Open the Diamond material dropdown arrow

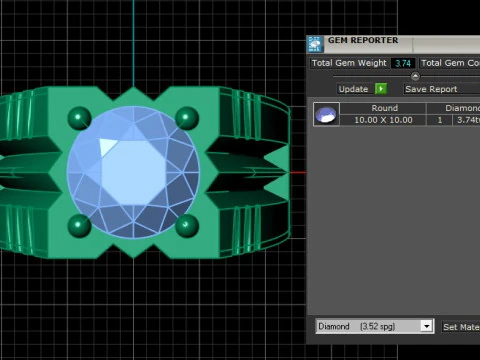coord(426,326)
